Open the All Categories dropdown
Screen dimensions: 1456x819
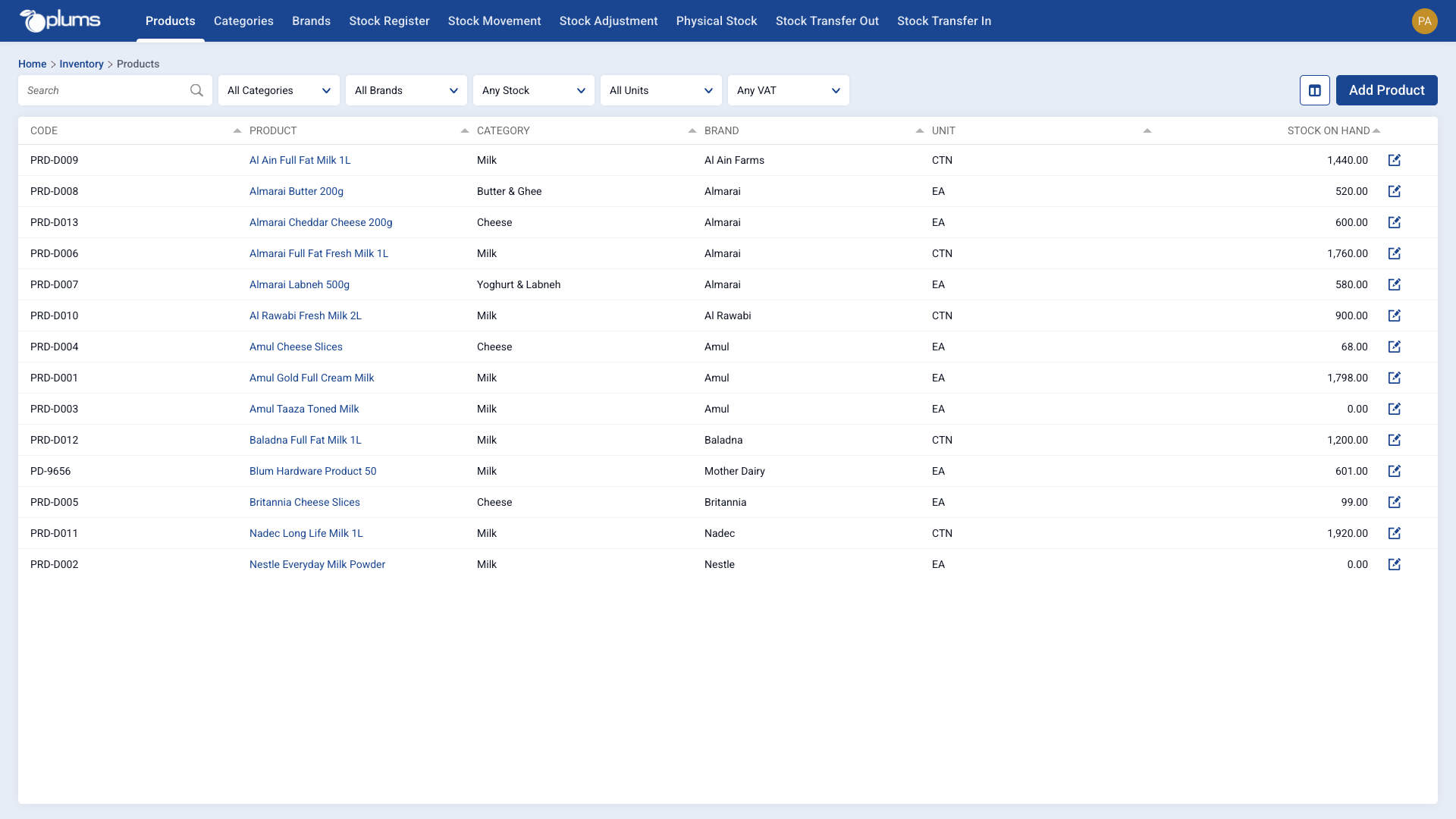click(279, 90)
